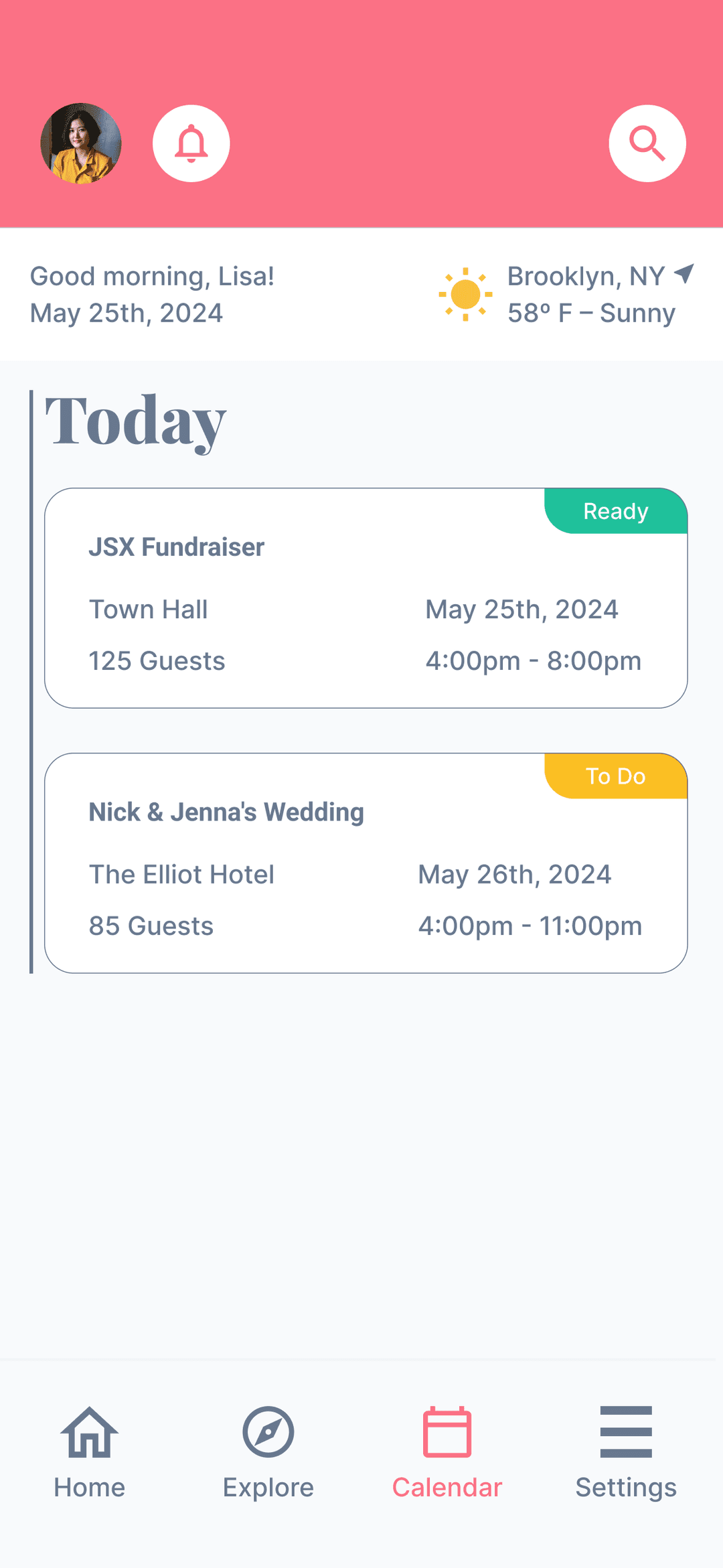Open Lisa's profile photo
The image size is (723, 1568).
[81, 143]
